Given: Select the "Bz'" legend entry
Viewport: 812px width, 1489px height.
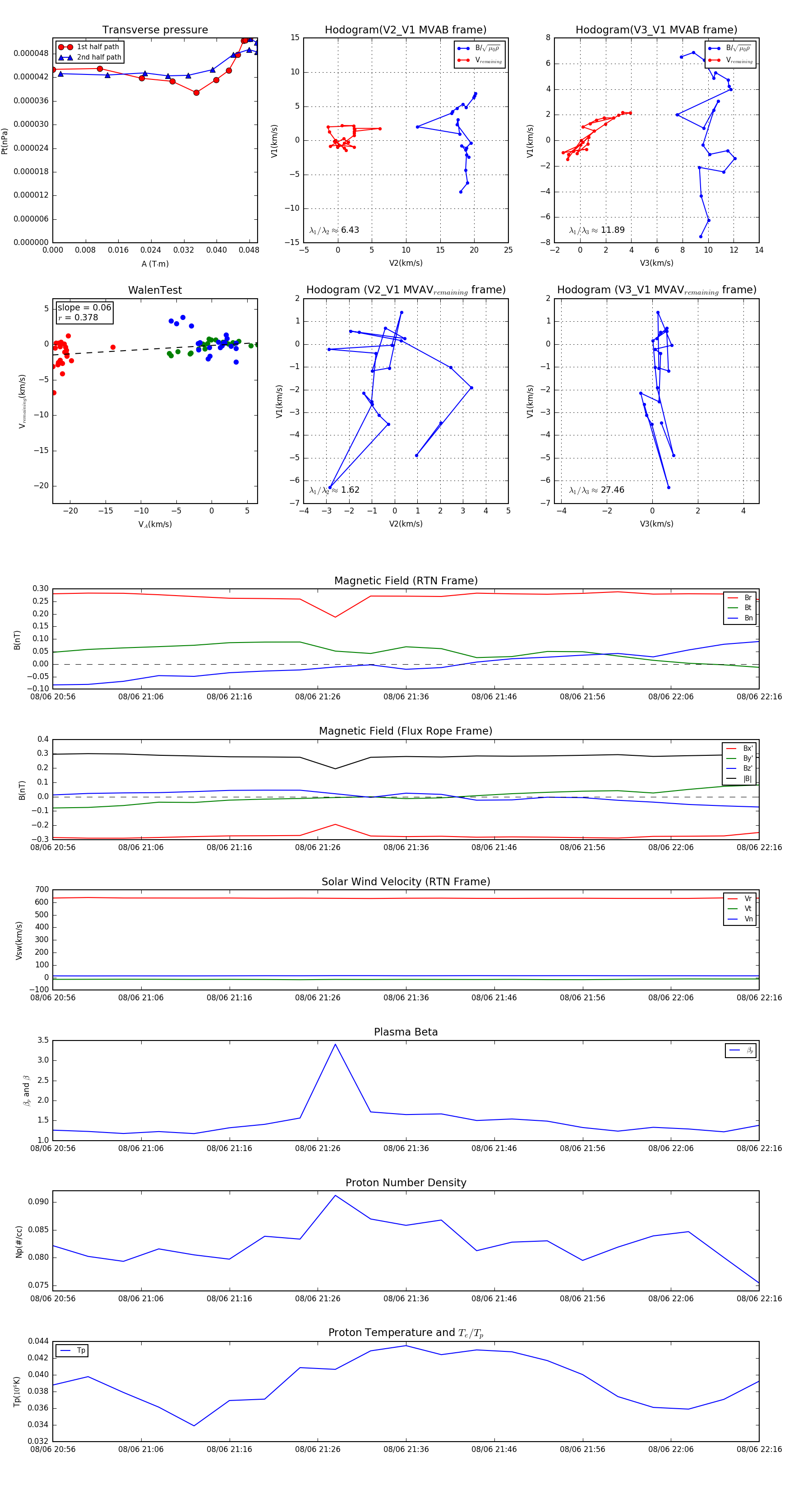Looking at the screenshot, I should coord(740,769).
